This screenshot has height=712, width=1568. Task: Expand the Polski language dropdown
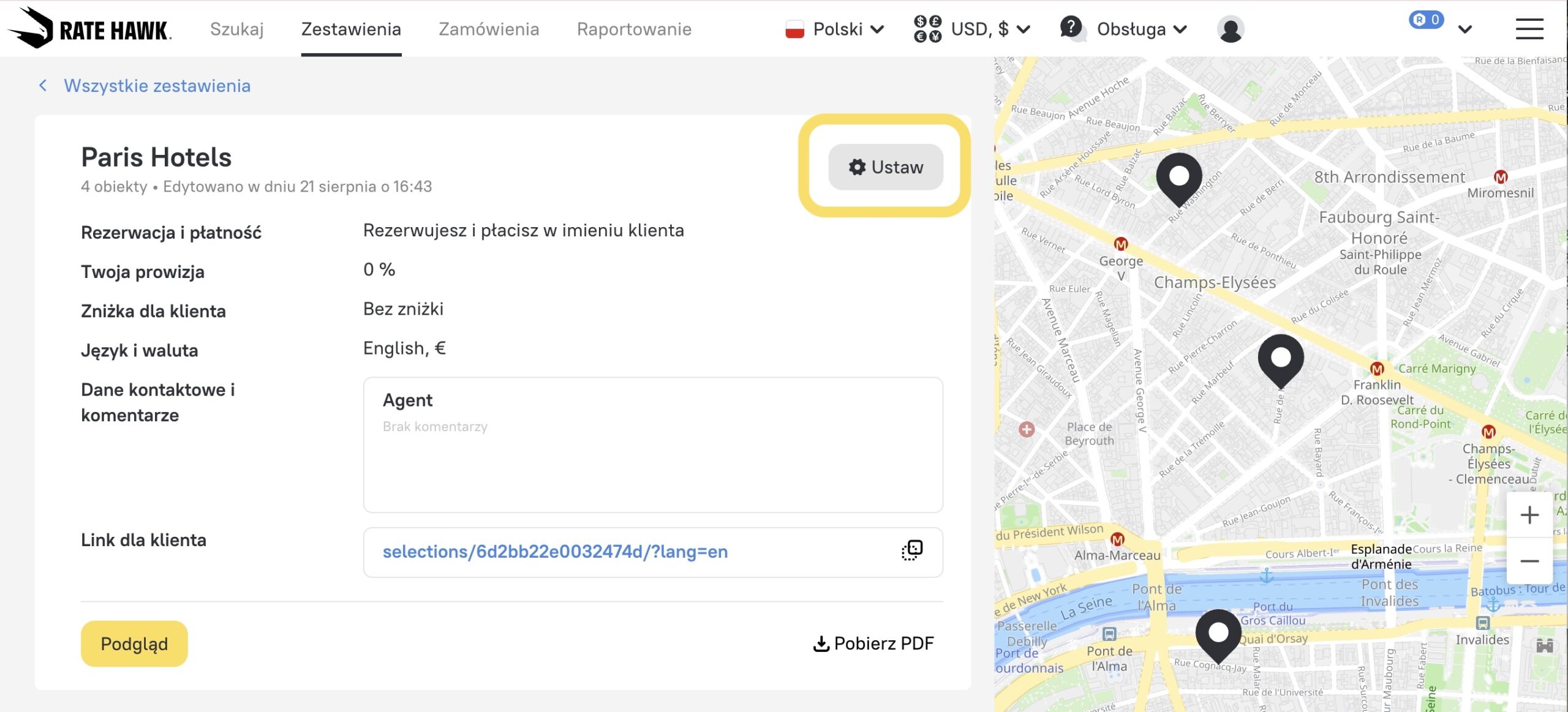(x=835, y=29)
